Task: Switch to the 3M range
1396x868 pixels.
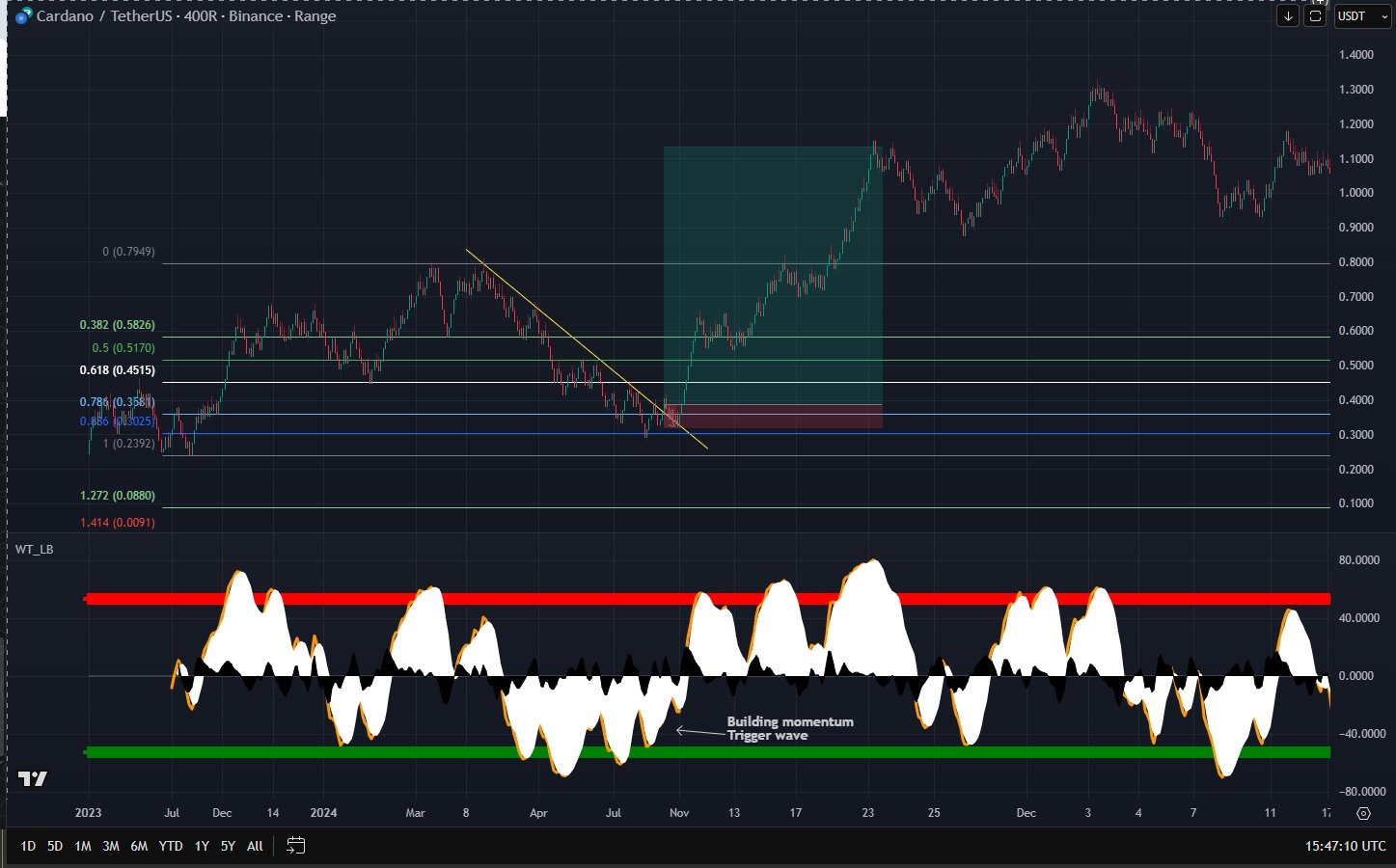Action: (x=111, y=846)
